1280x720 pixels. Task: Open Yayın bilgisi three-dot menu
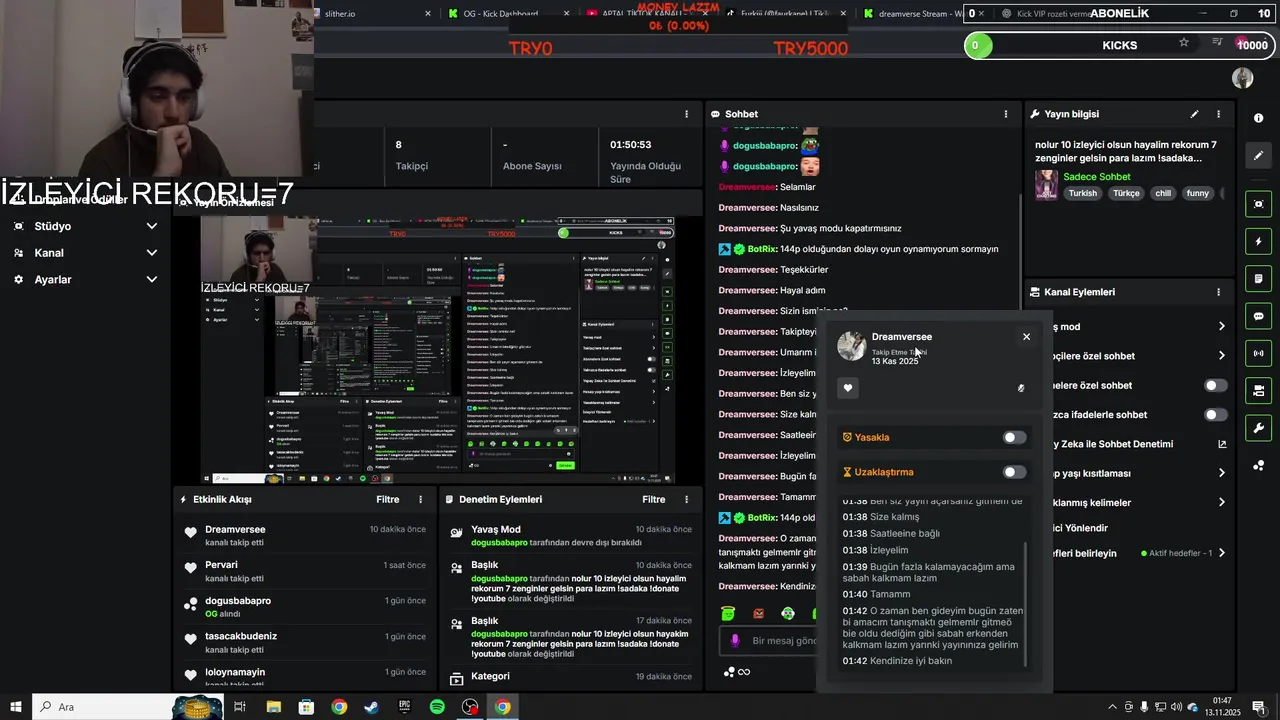point(1218,114)
